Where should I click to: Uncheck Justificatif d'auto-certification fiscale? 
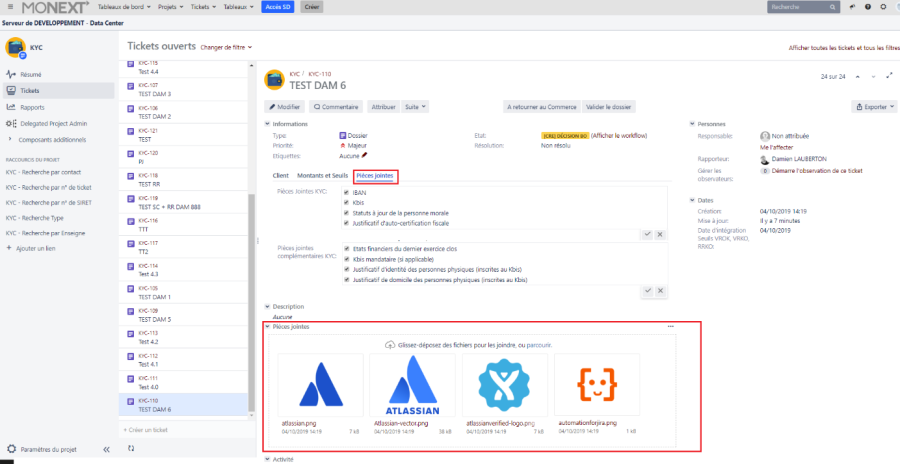click(x=346, y=222)
